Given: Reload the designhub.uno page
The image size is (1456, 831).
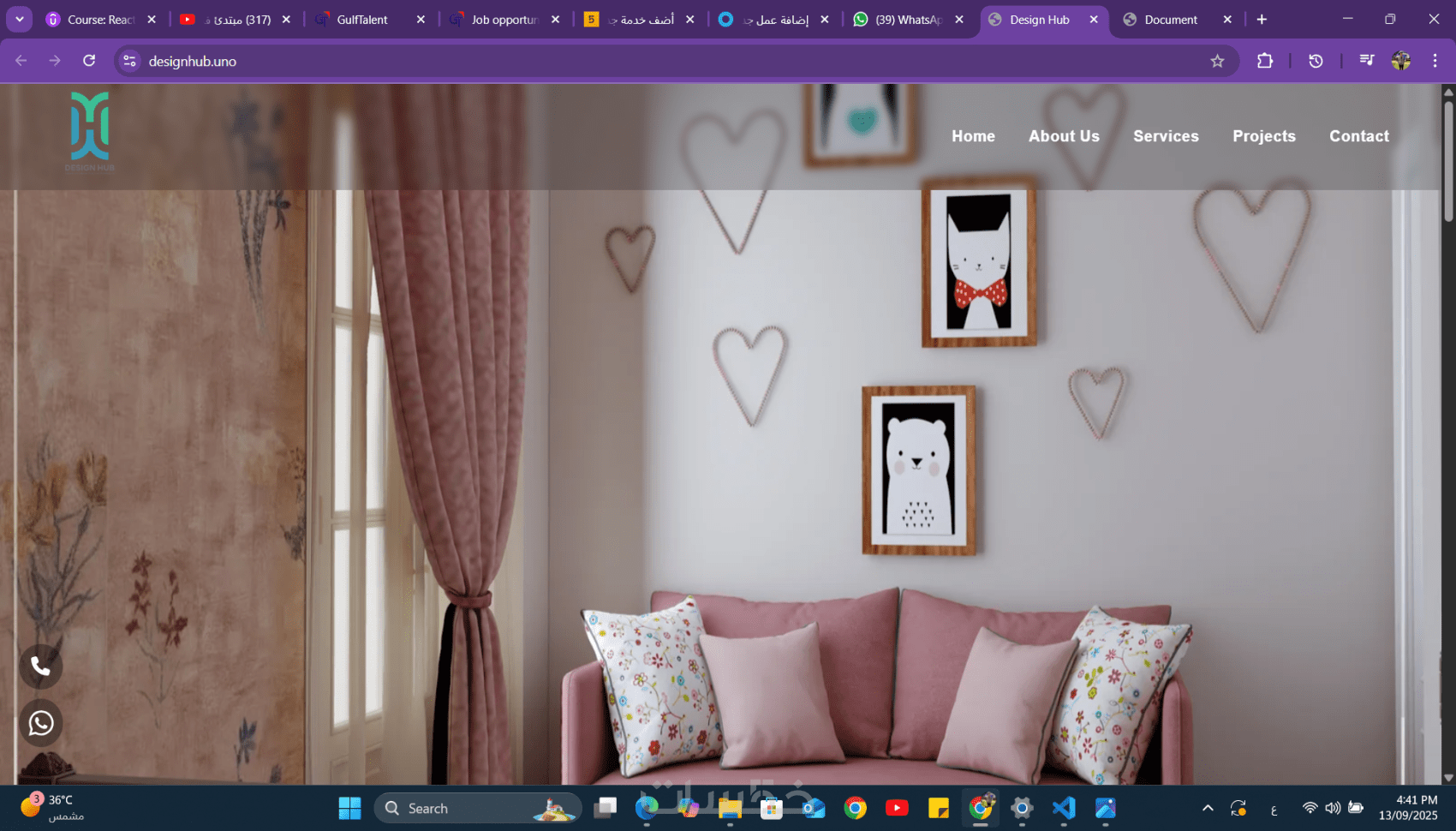Looking at the screenshot, I should coord(89,61).
